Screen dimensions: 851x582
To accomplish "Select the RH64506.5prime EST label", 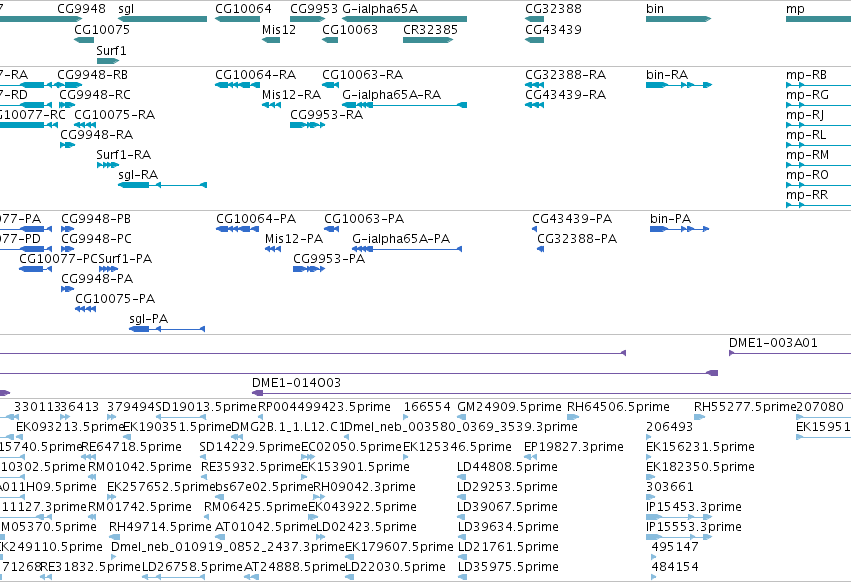I will coord(618,407).
